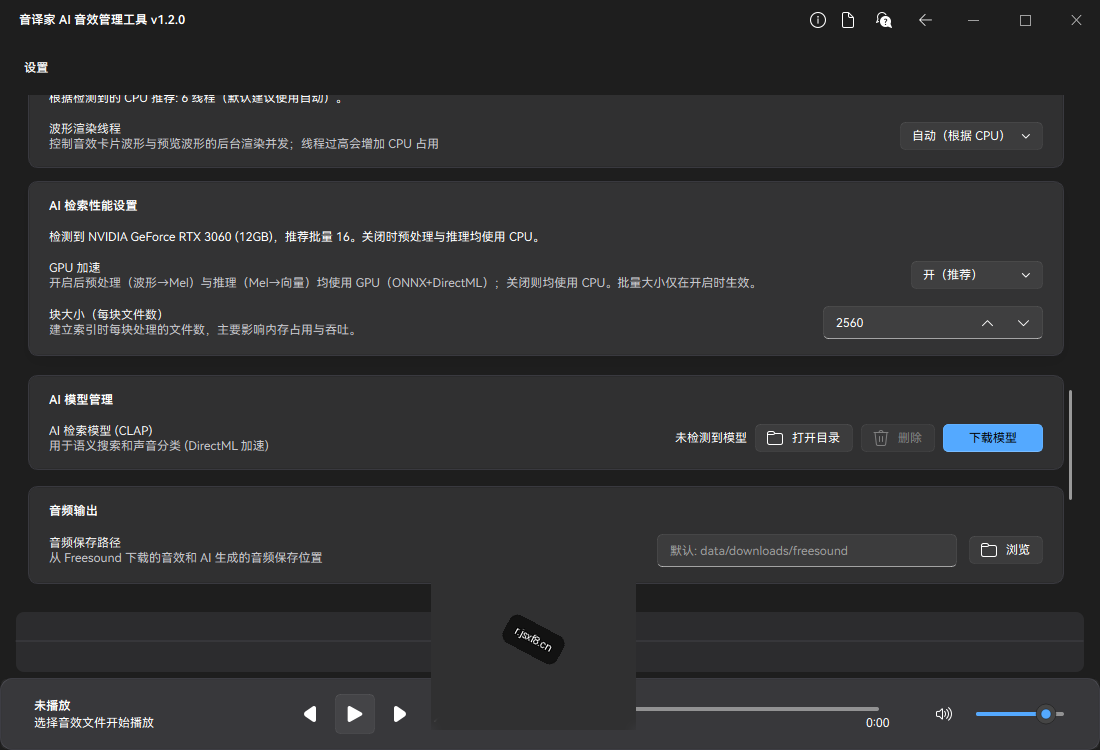Click the 音频保存路径 input field

pyautogui.click(x=807, y=551)
